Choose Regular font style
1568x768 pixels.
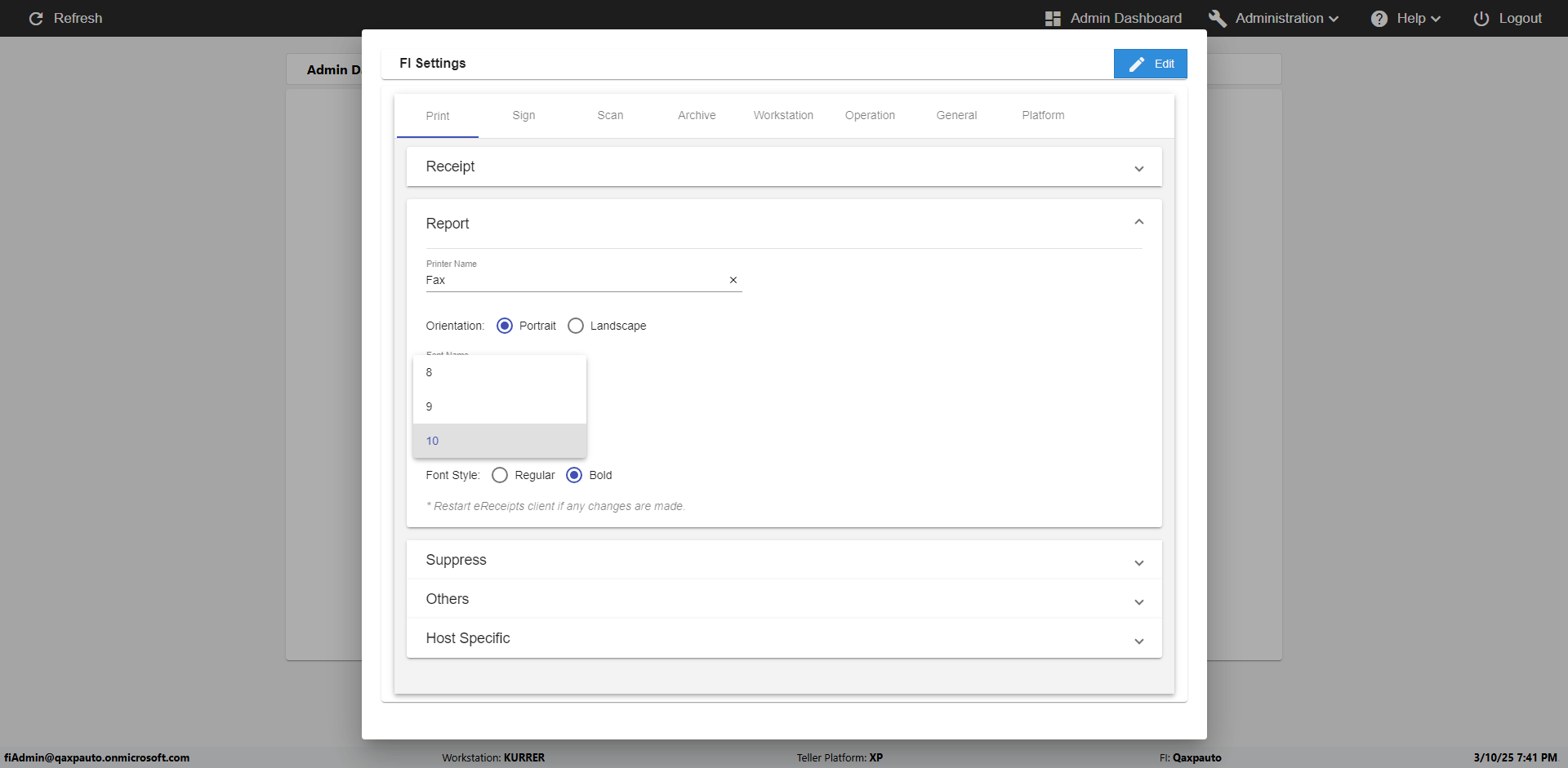pos(500,475)
